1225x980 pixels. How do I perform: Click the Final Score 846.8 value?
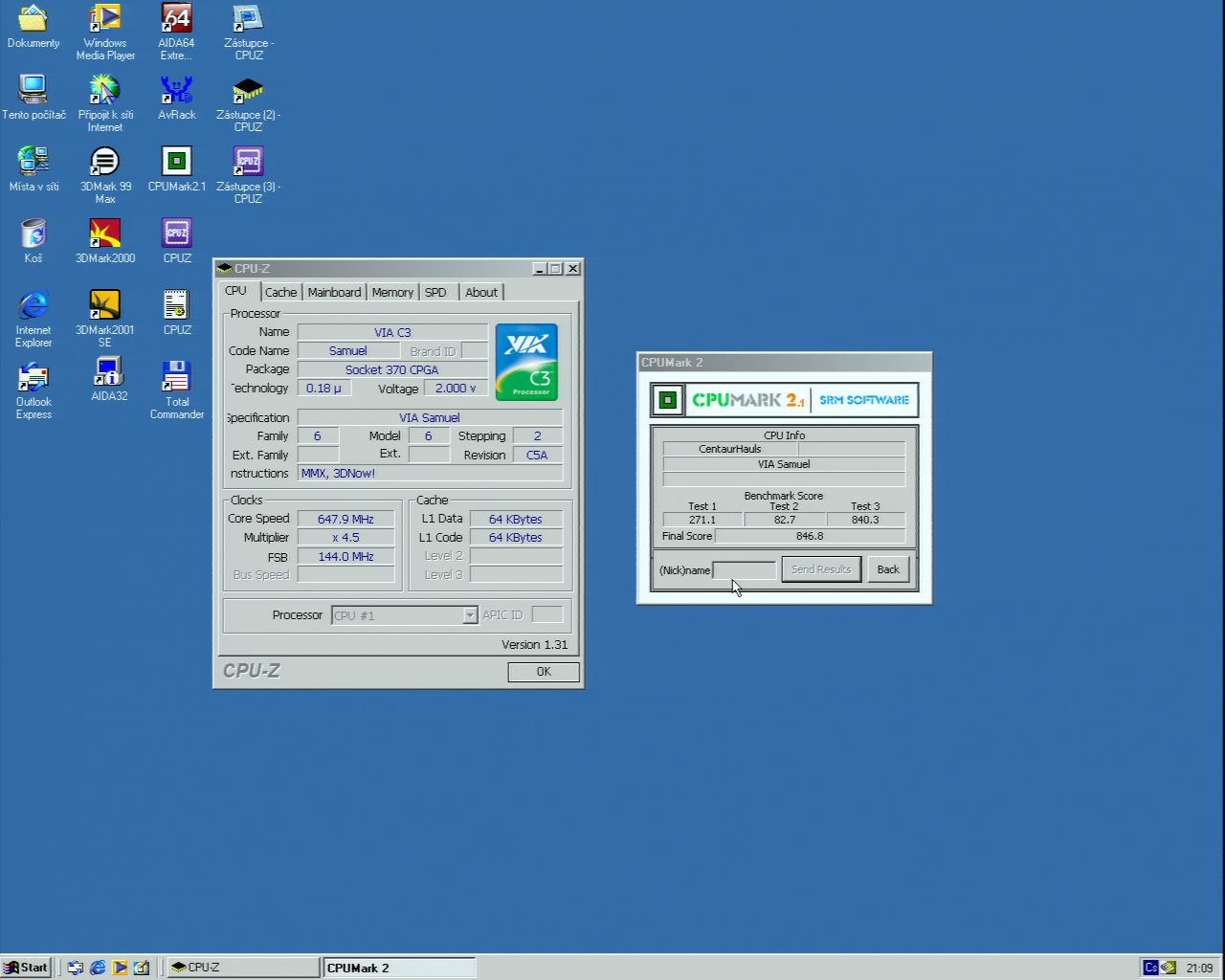[810, 536]
